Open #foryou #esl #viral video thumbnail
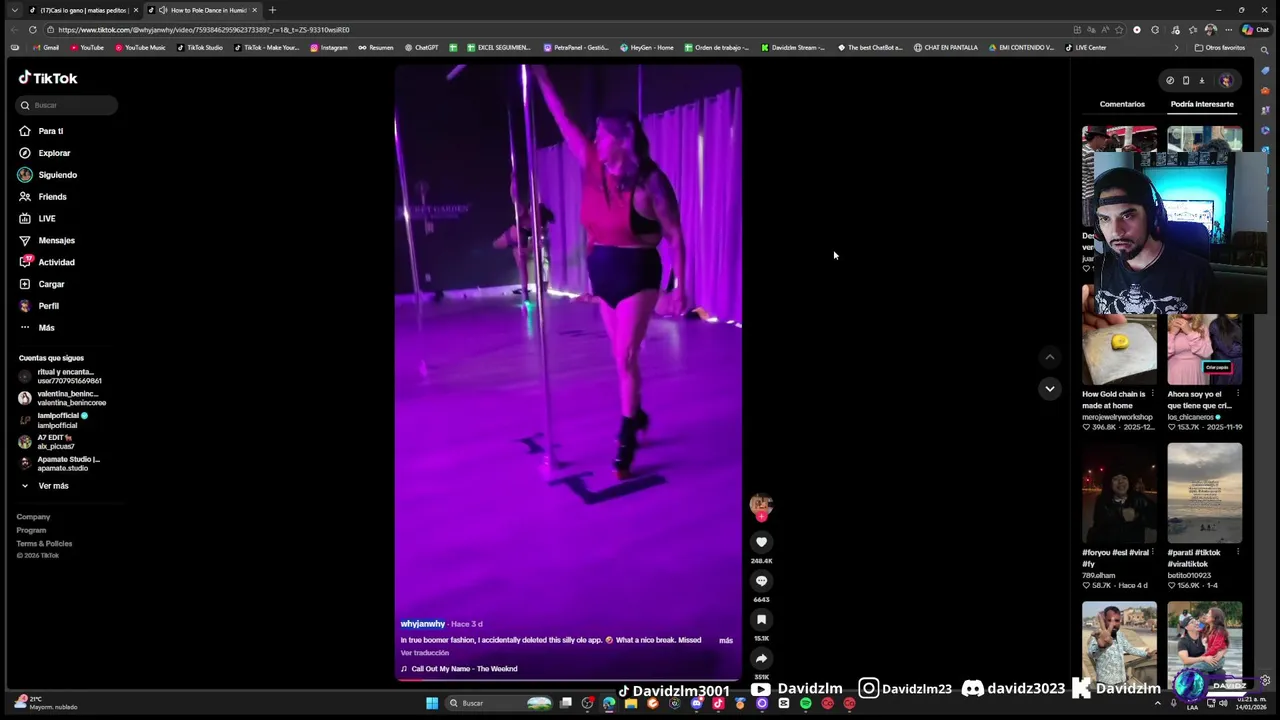This screenshot has height=720, width=1280. point(1119,493)
